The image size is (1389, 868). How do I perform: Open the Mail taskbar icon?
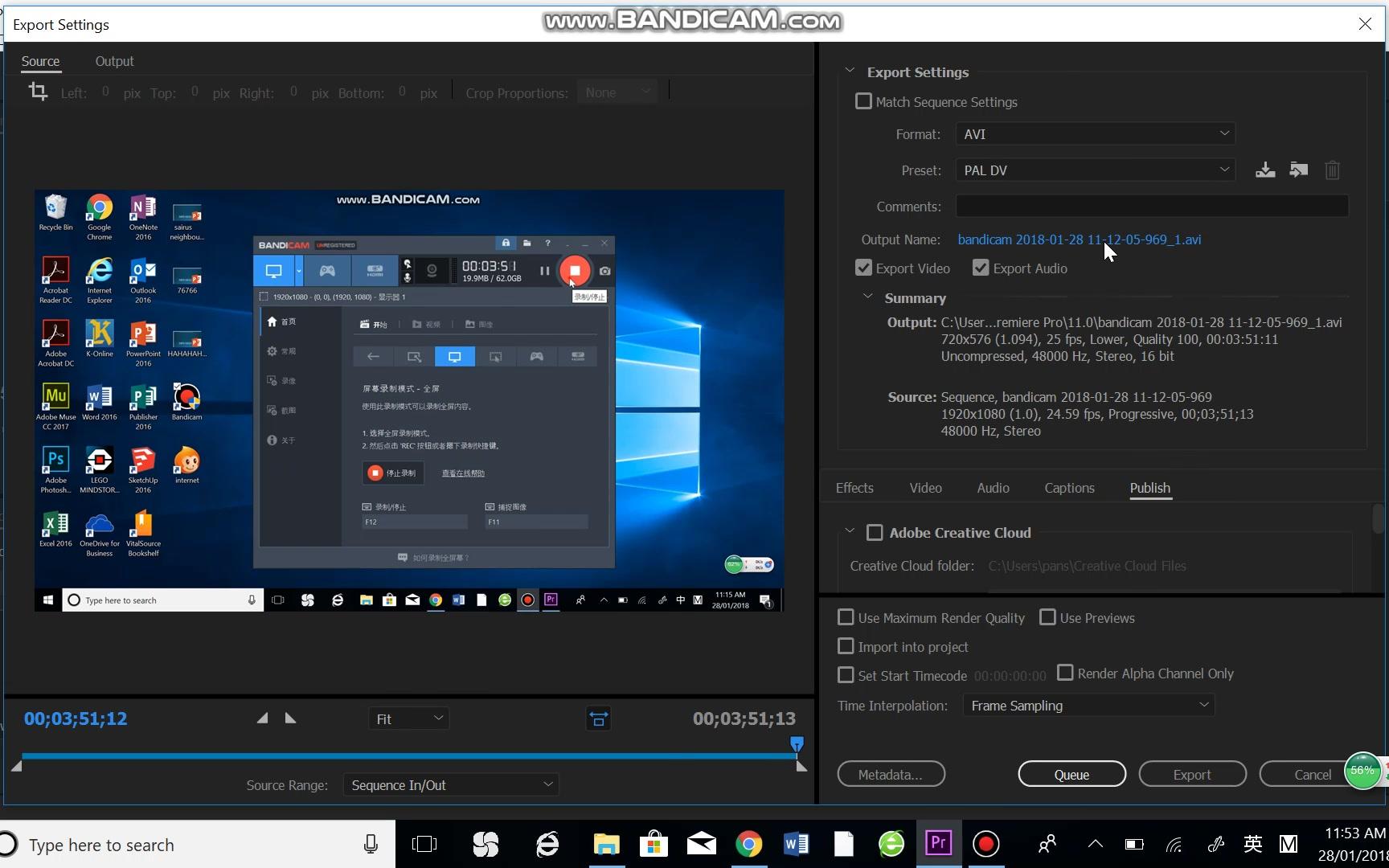(701, 844)
